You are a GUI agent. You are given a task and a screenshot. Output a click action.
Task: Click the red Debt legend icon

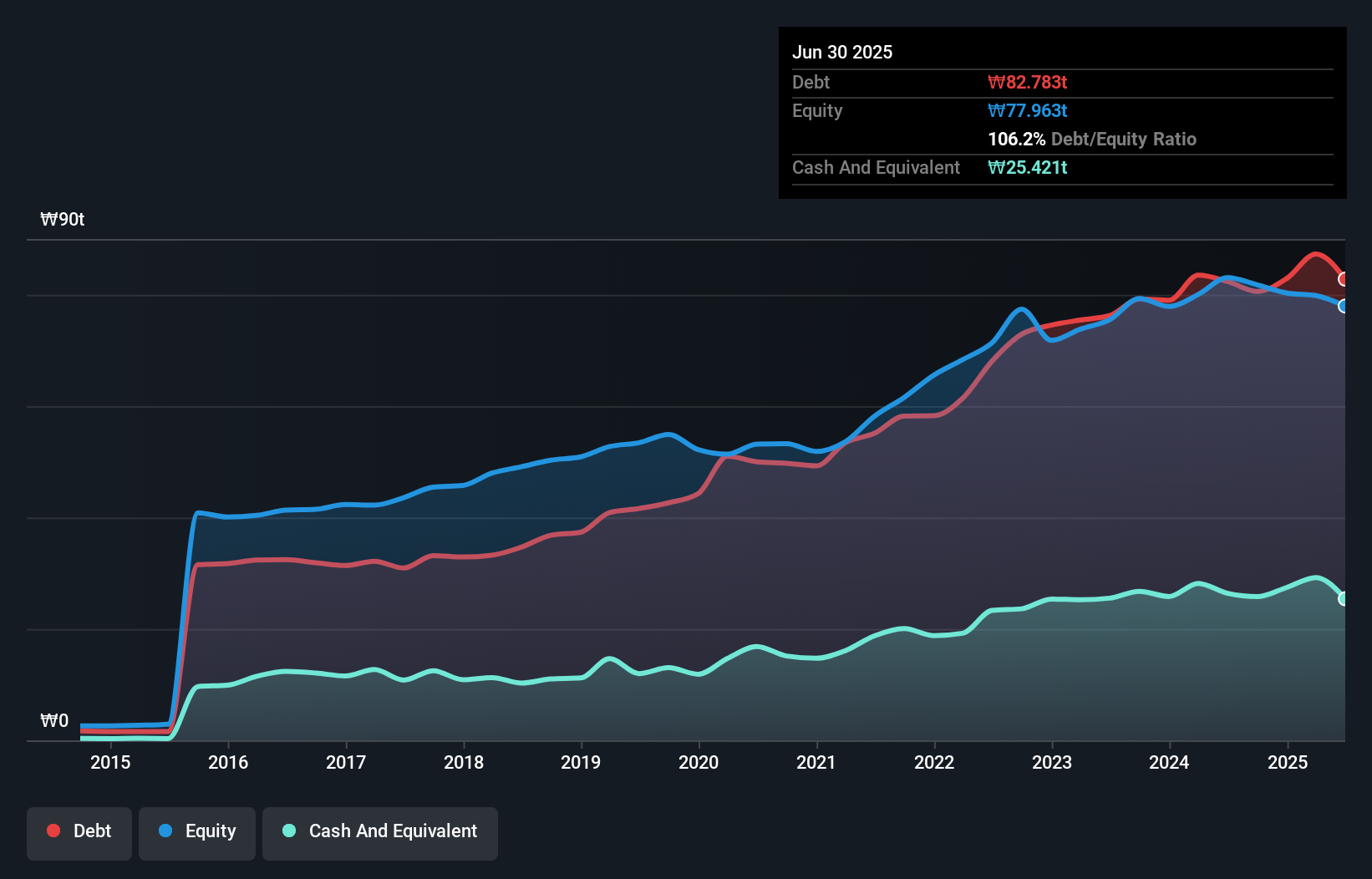coord(52,831)
